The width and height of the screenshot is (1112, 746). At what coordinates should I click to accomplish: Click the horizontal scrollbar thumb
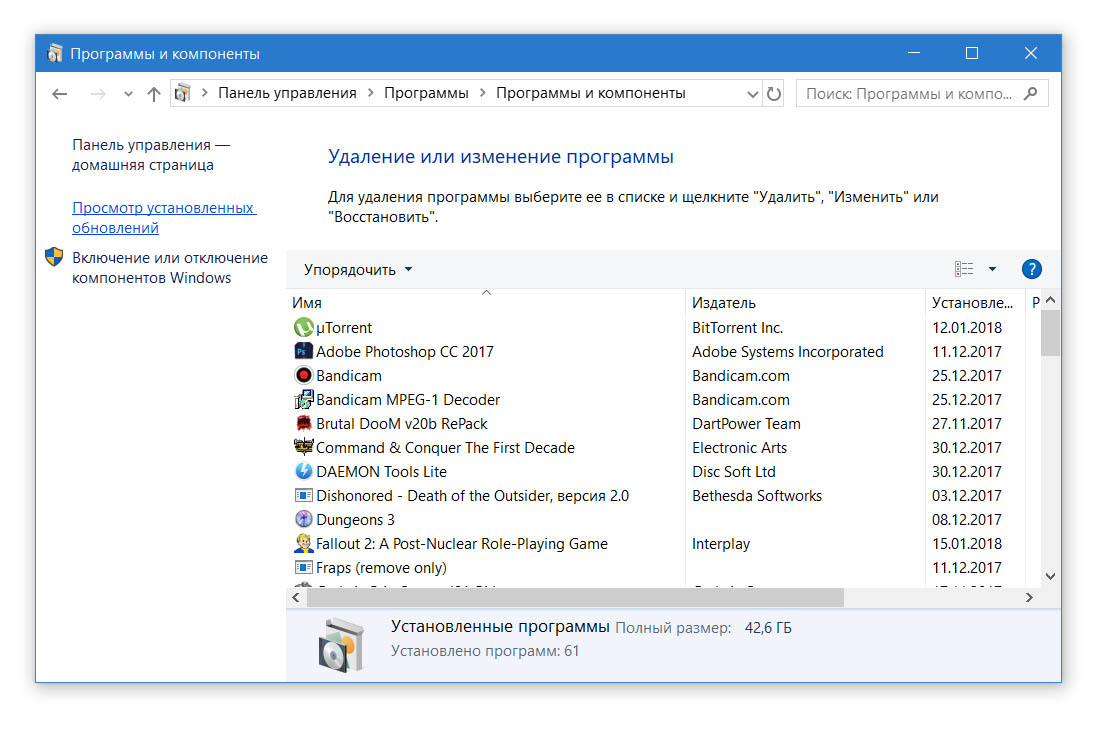tap(575, 598)
